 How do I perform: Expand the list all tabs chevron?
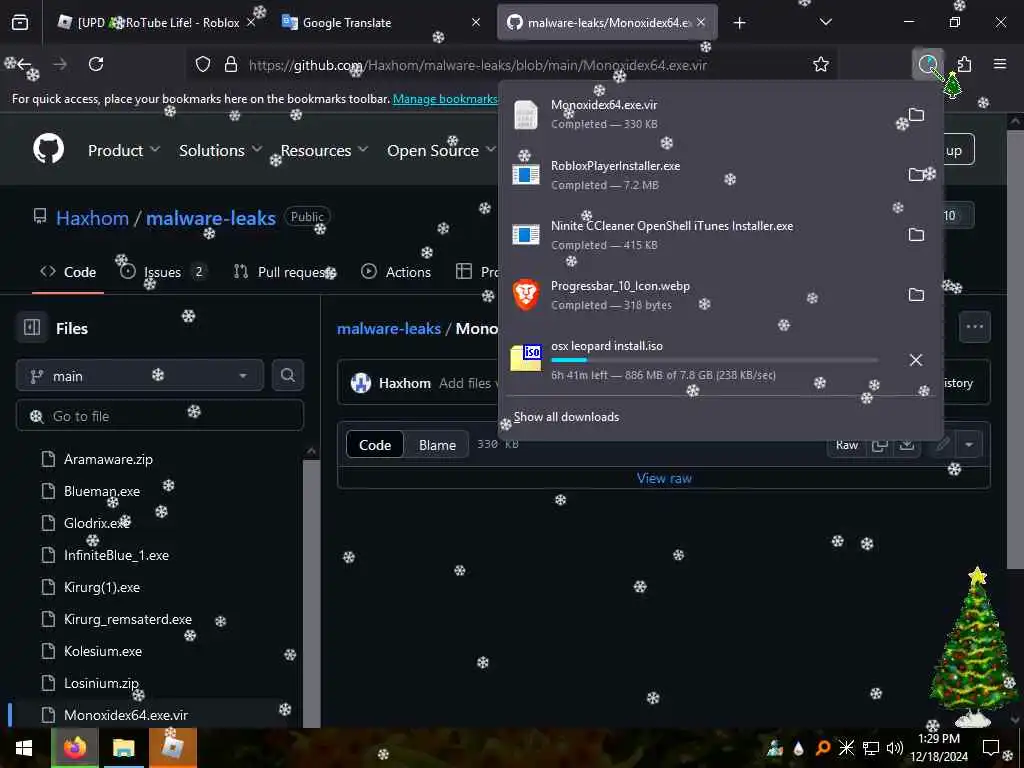(825, 22)
